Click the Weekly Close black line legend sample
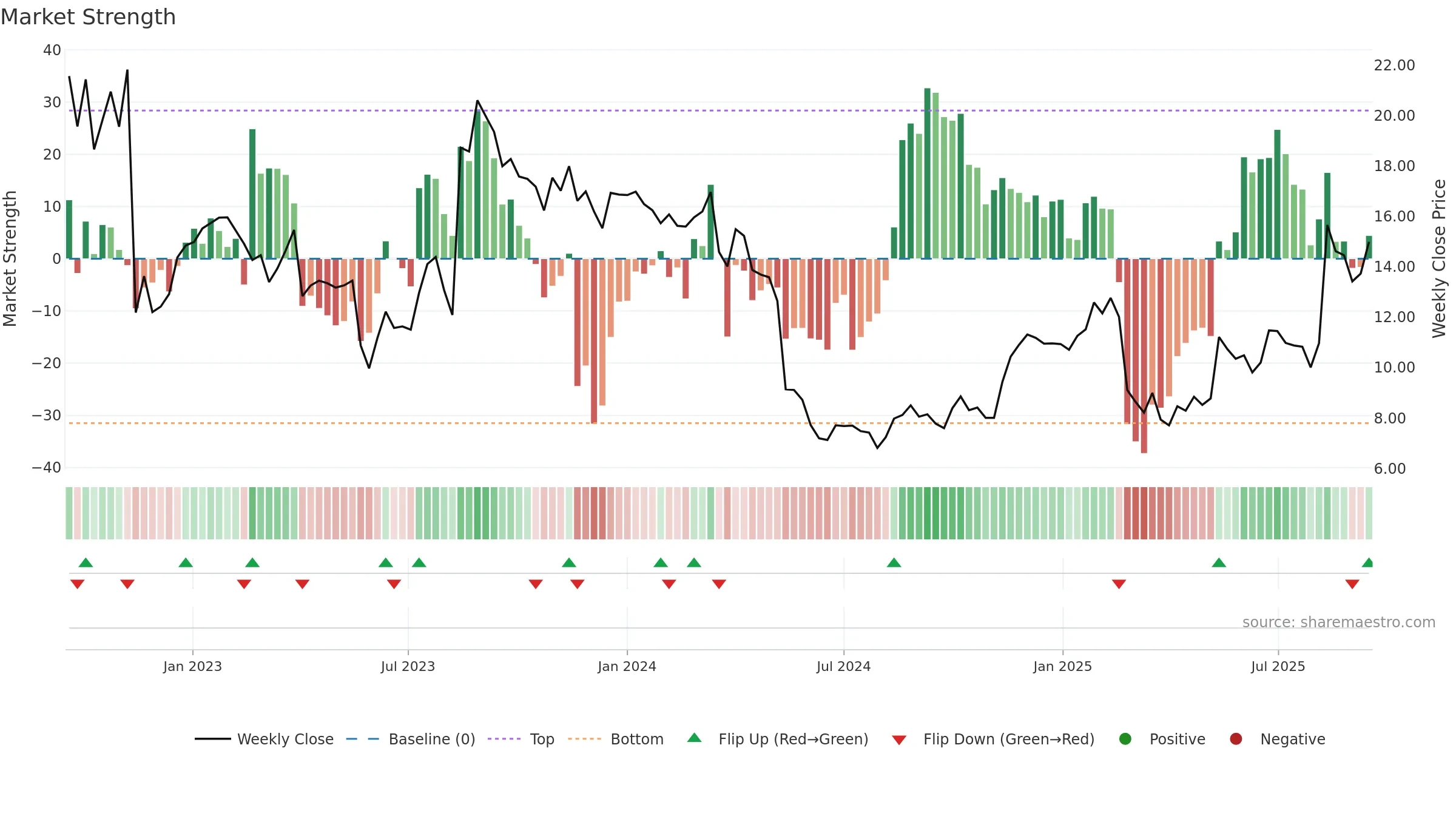The image size is (1456, 819). coord(212,739)
